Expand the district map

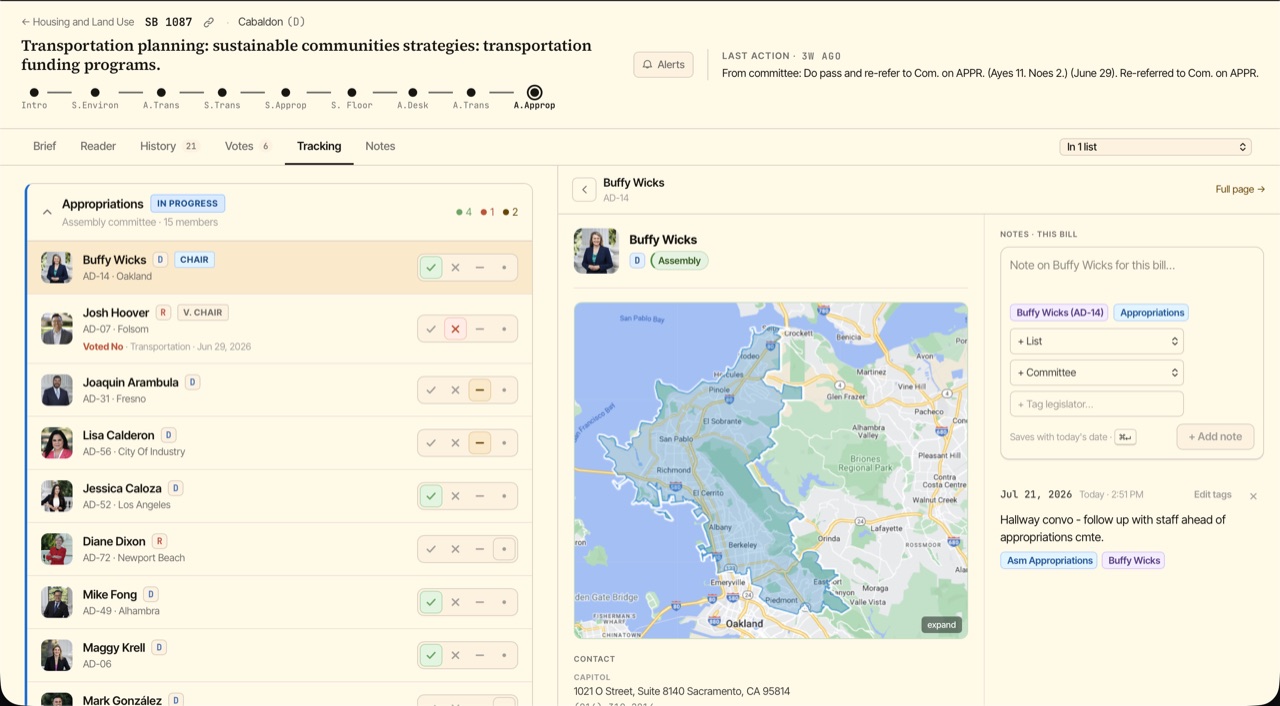click(x=941, y=625)
